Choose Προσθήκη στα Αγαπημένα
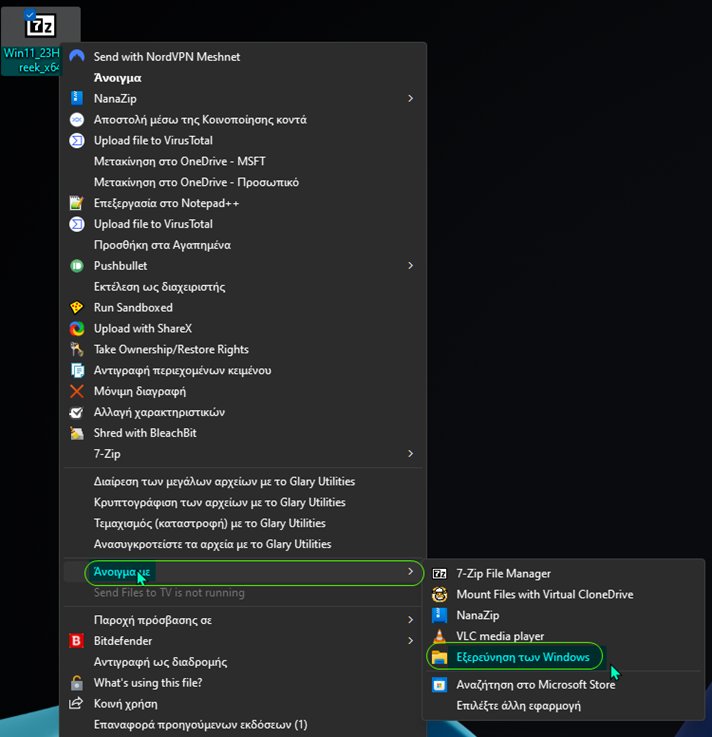Image resolution: width=712 pixels, height=737 pixels. [162, 245]
